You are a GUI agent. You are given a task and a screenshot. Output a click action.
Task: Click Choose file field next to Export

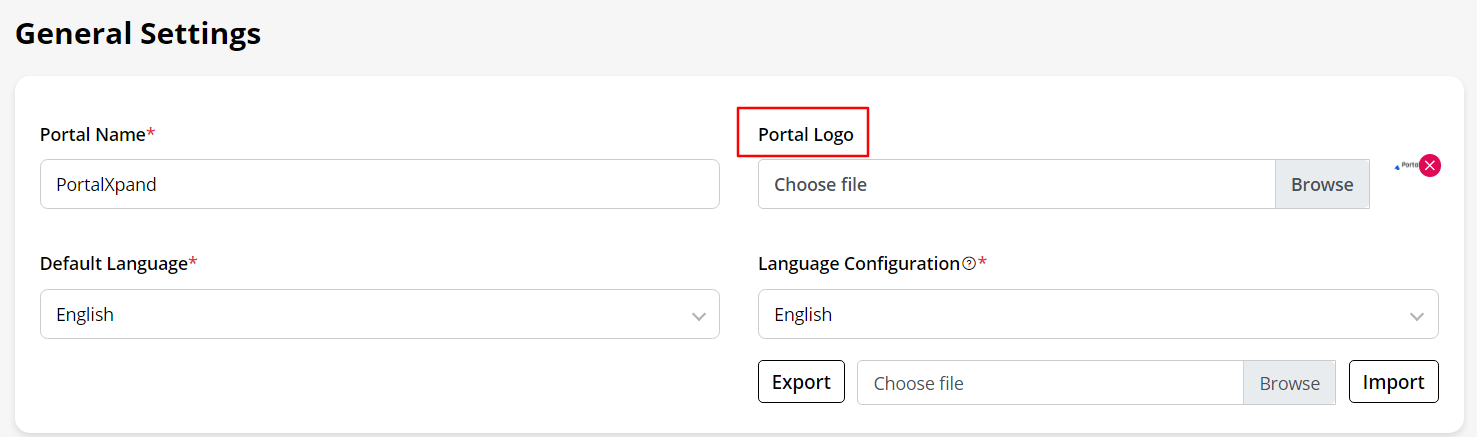click(x=1050, y=383)
